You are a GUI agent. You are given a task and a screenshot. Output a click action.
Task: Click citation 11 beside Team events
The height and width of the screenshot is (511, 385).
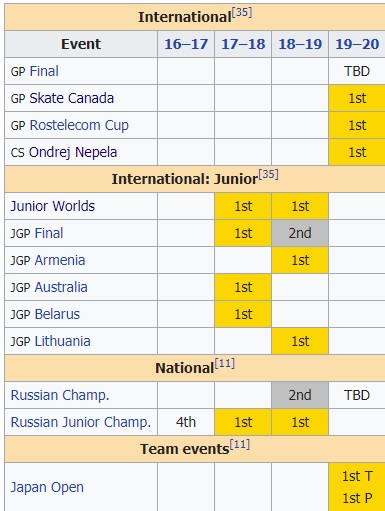(x=240, y=444)
